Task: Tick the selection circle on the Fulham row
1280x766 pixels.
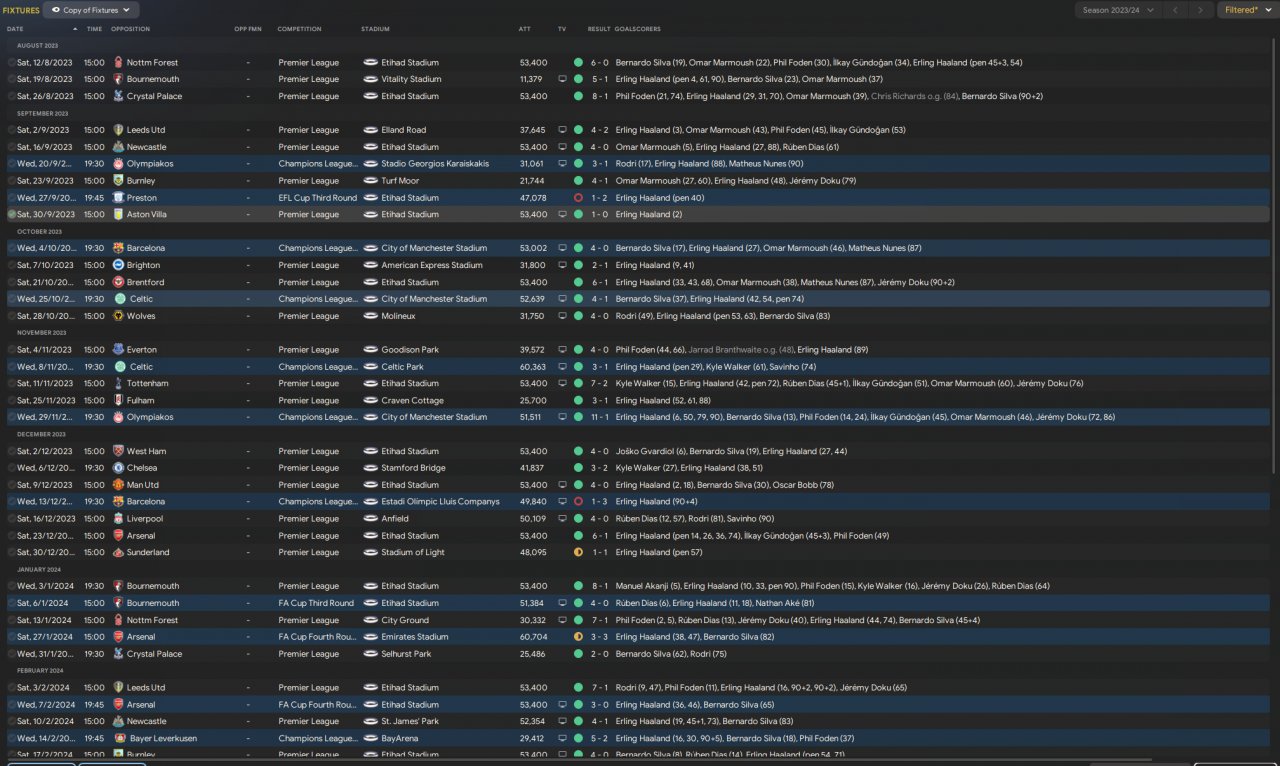Action: (x=12, y=400)
